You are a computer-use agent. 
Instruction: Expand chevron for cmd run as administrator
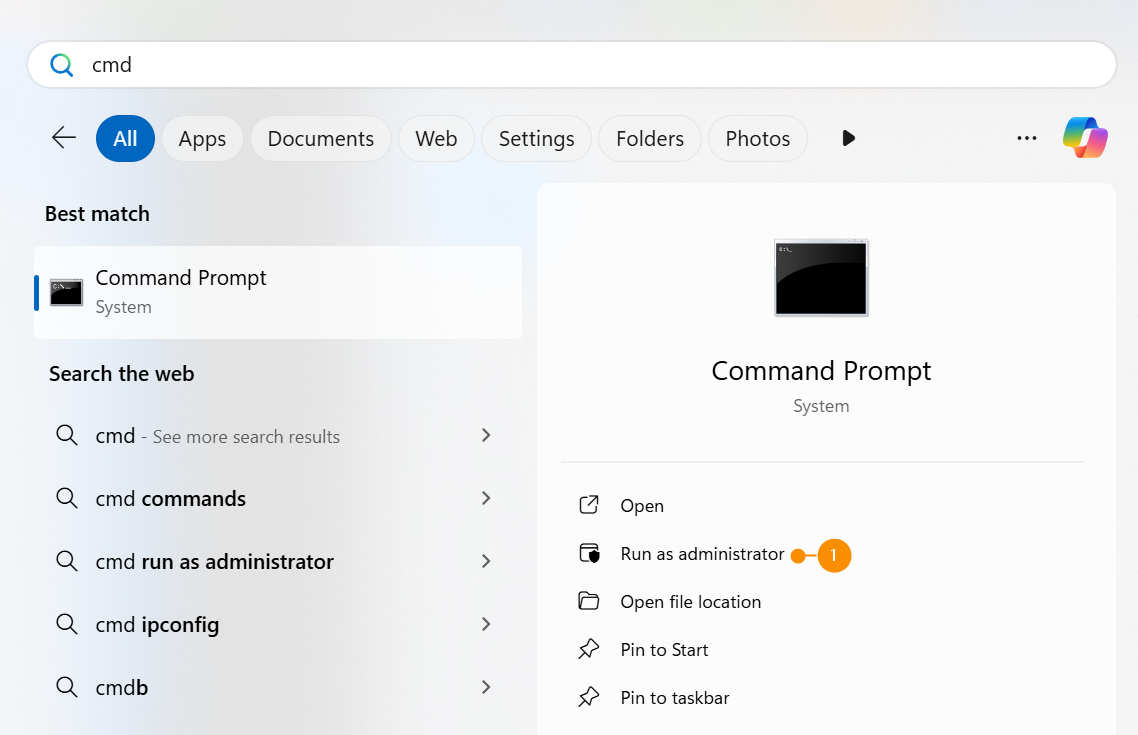pos(486,561)
